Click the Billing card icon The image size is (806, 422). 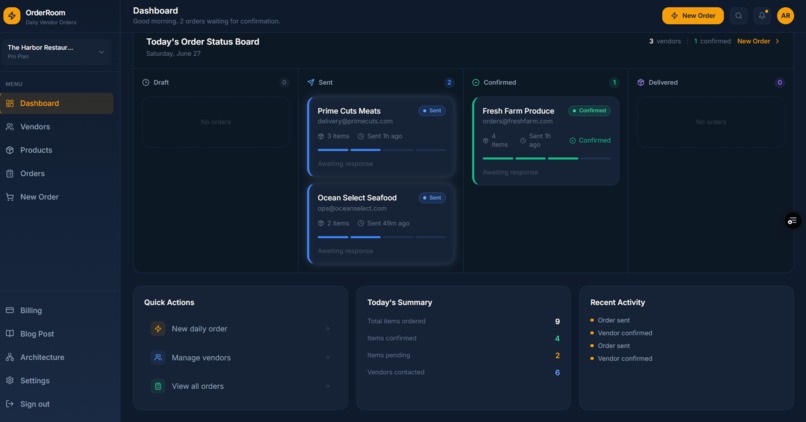point(10,310)
